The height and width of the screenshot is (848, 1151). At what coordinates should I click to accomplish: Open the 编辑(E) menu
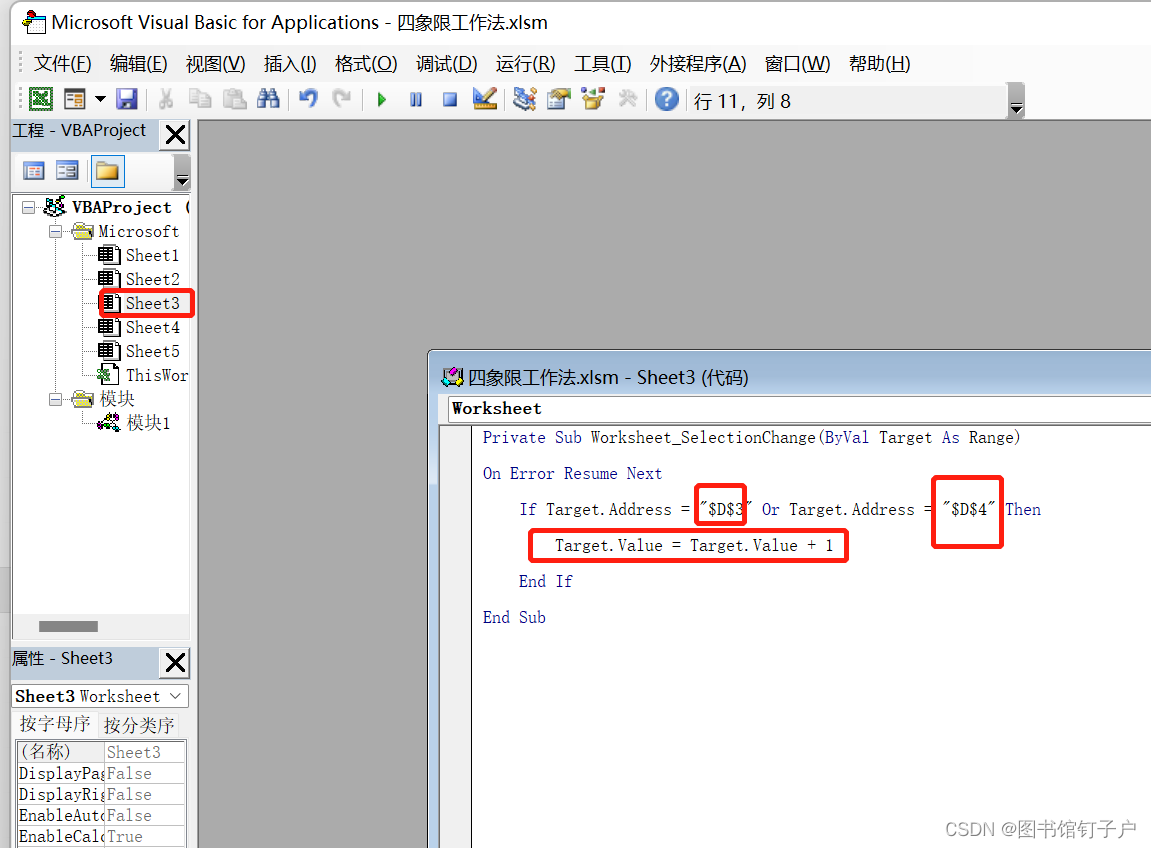click(139, 64)
